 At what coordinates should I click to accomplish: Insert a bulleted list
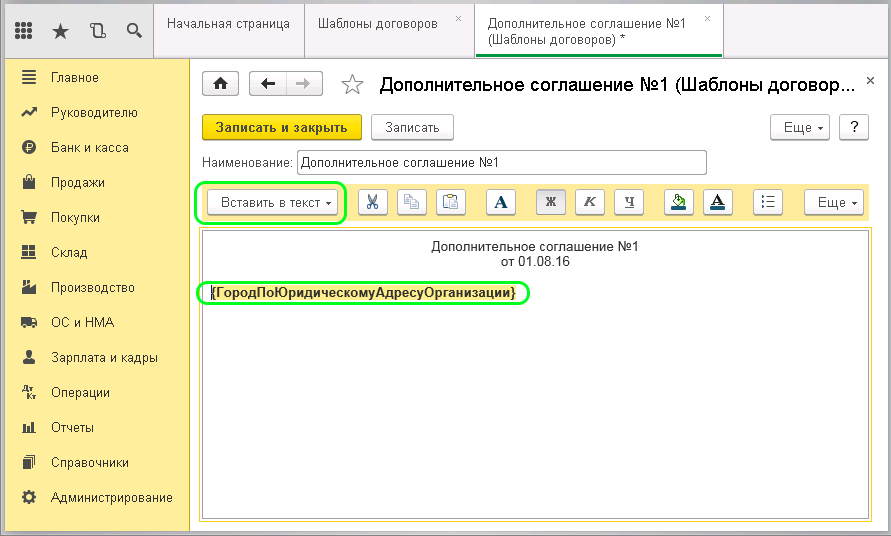point(768,202)
